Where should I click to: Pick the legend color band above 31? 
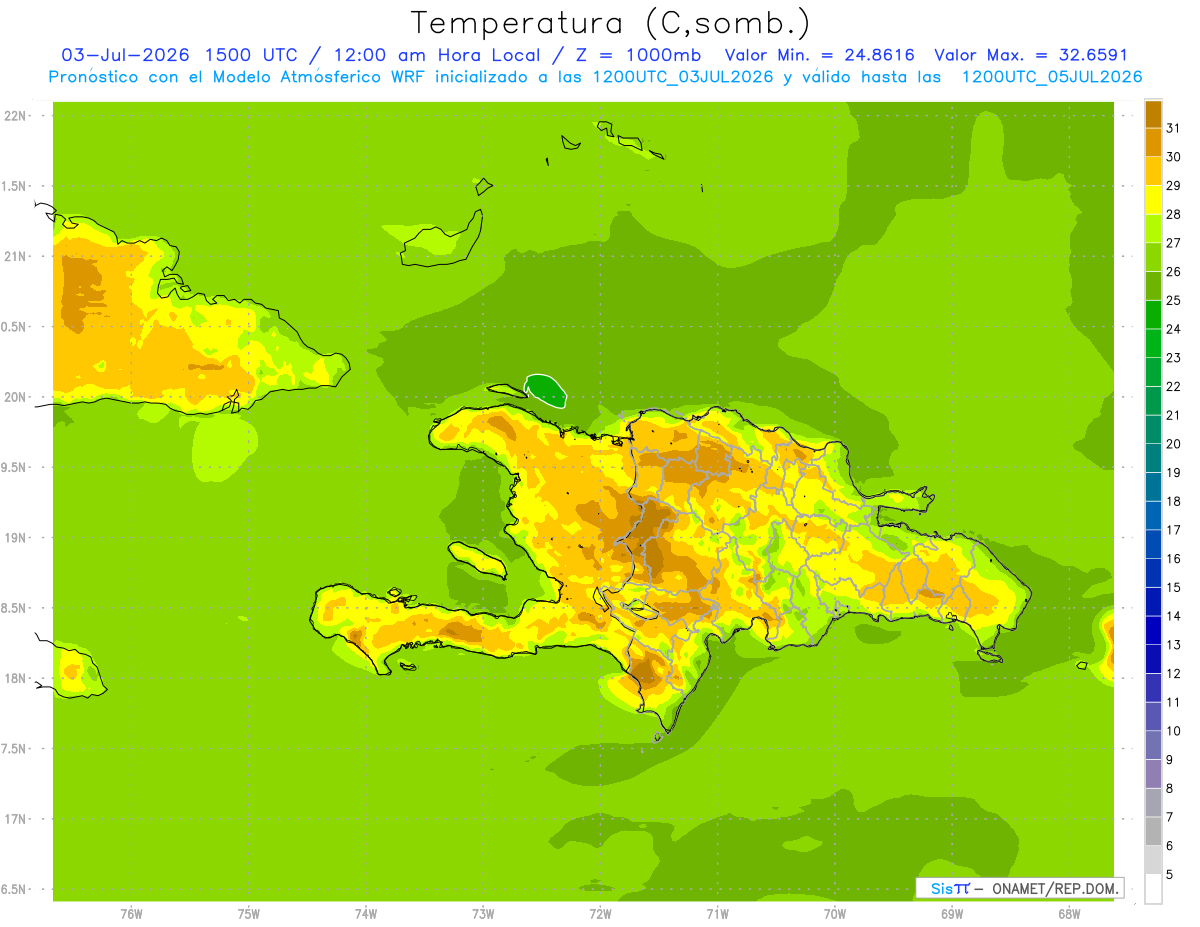tap(1153, 114)
